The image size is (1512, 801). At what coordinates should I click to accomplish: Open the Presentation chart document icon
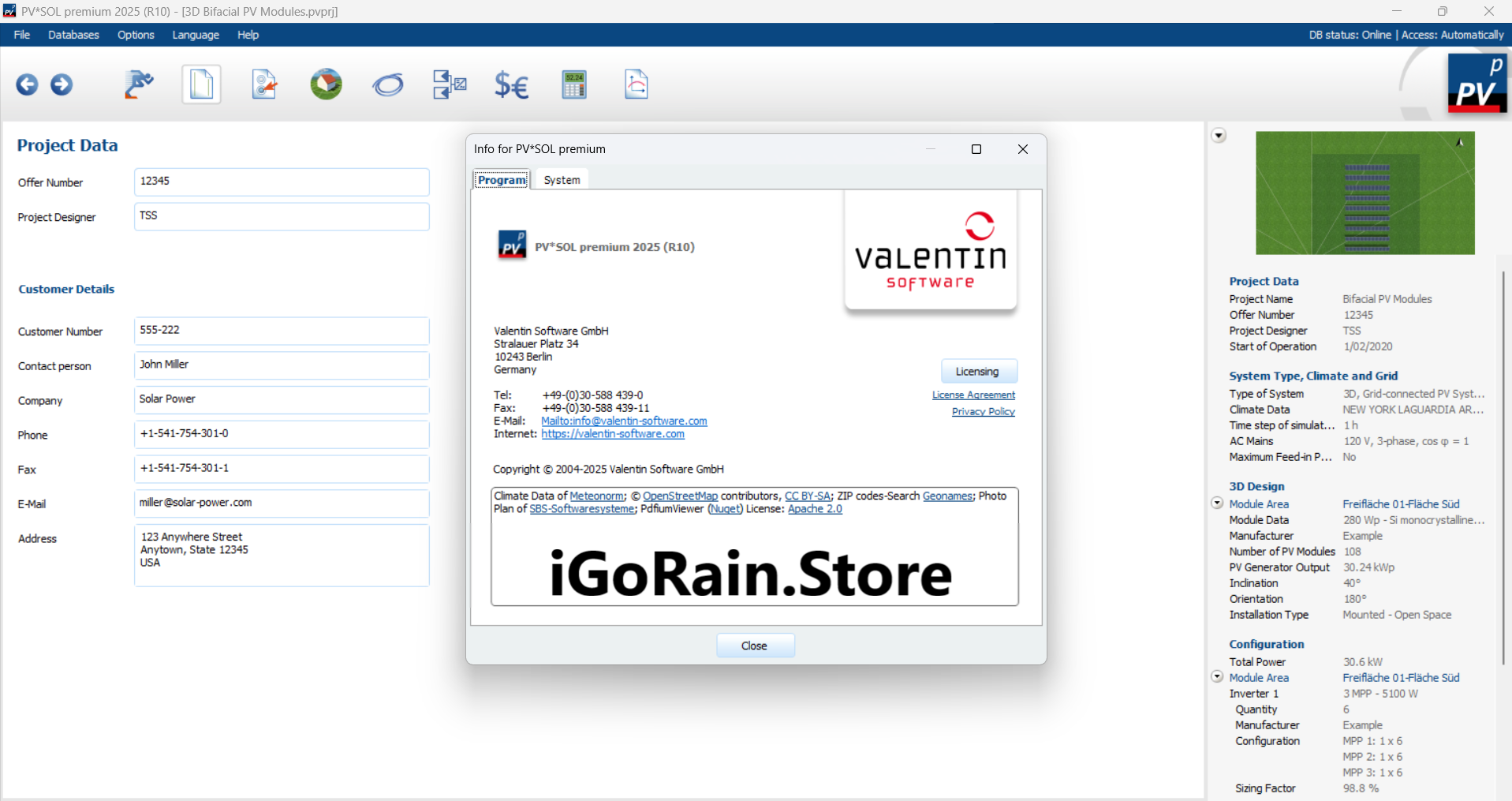click(x=636, y=84)
